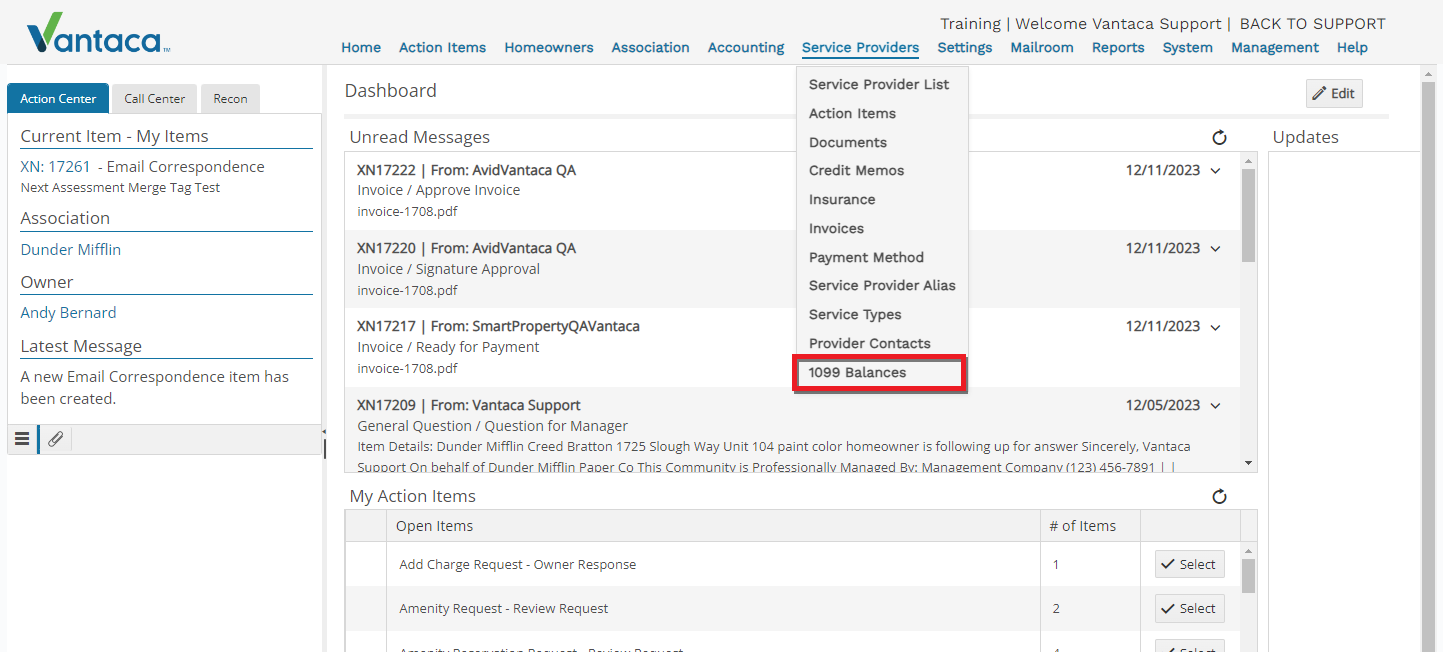Open message XN17217 from SmartPropertyQAVantaca
1443x652 pixels.
(792, 348)
